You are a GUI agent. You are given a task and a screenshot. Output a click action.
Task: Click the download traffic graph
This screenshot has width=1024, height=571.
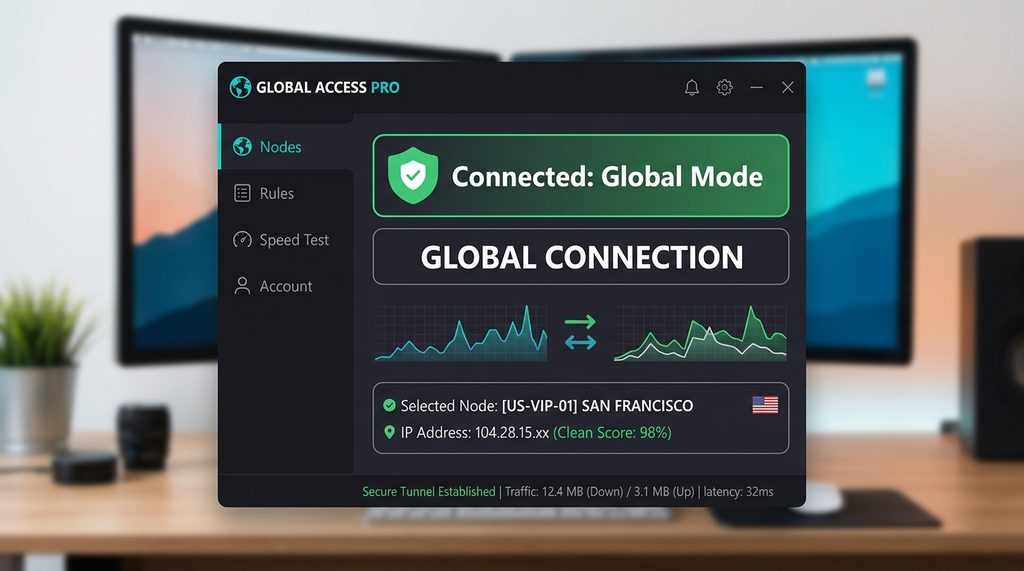coord(461,333)
